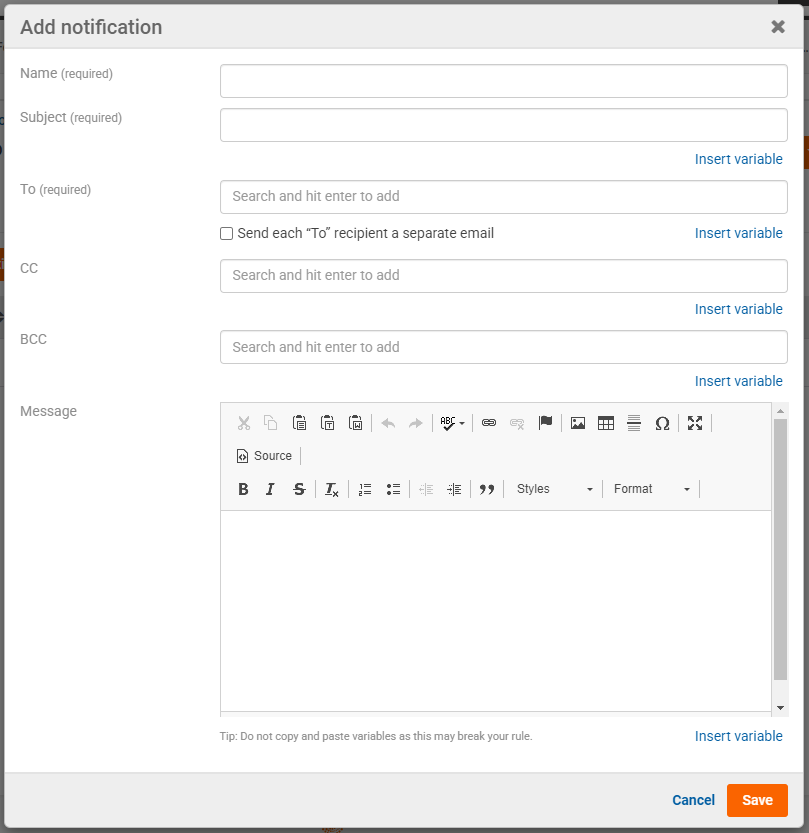Screen dimensions: 809x833
Task: Insert a numbered list
Action: click(365, 489)
